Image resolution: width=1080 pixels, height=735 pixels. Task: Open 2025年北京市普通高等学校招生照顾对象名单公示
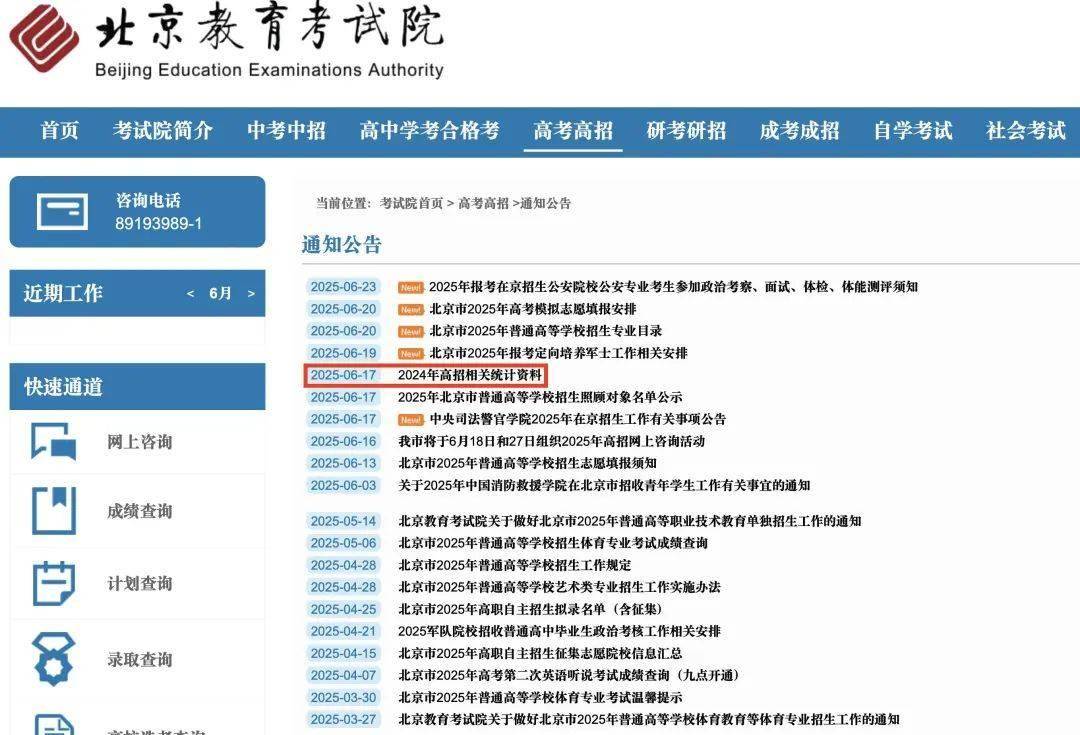(x=540, y=397)
